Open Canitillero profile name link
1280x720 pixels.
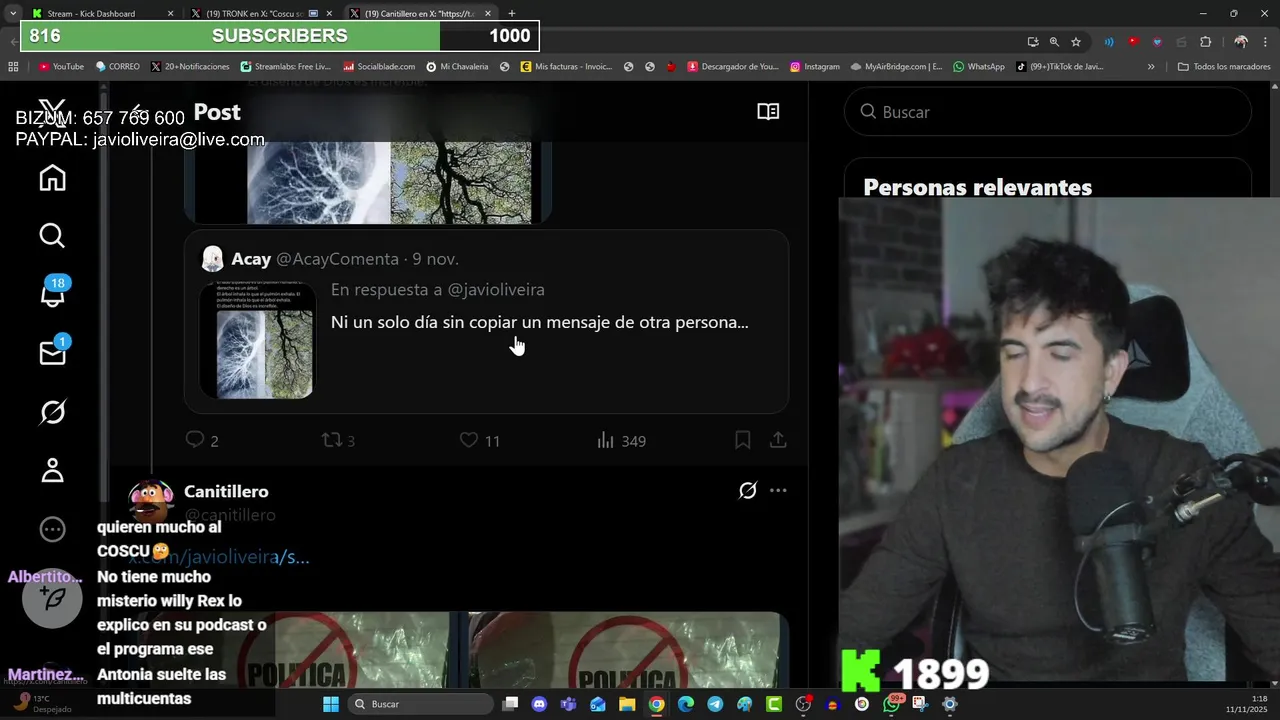[x=226, y=491]
